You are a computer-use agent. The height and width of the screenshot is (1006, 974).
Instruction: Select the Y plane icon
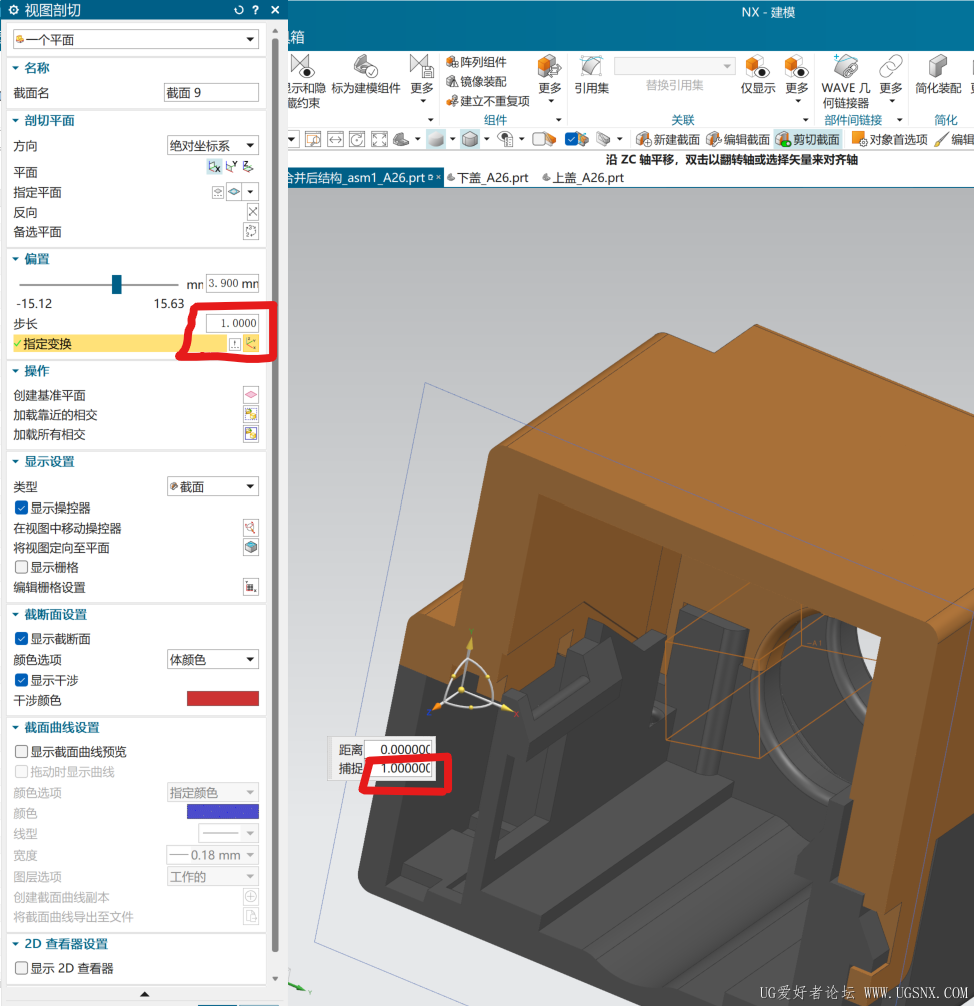click(232, 167)
